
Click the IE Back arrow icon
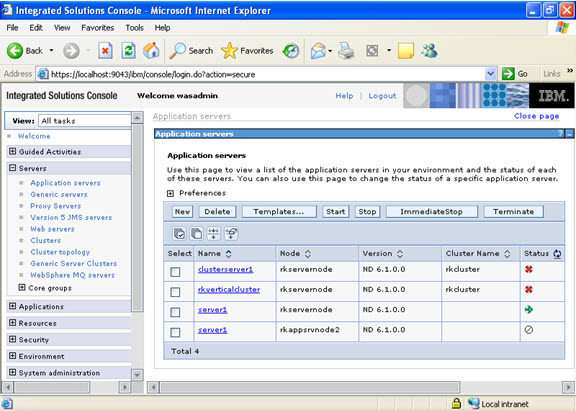click(15, 51)
